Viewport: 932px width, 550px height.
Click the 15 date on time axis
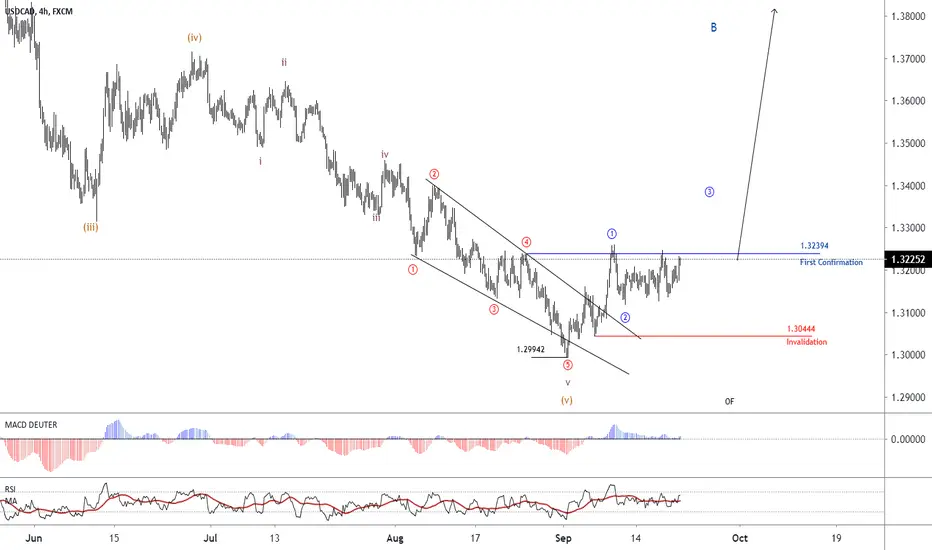pos(114,538)
